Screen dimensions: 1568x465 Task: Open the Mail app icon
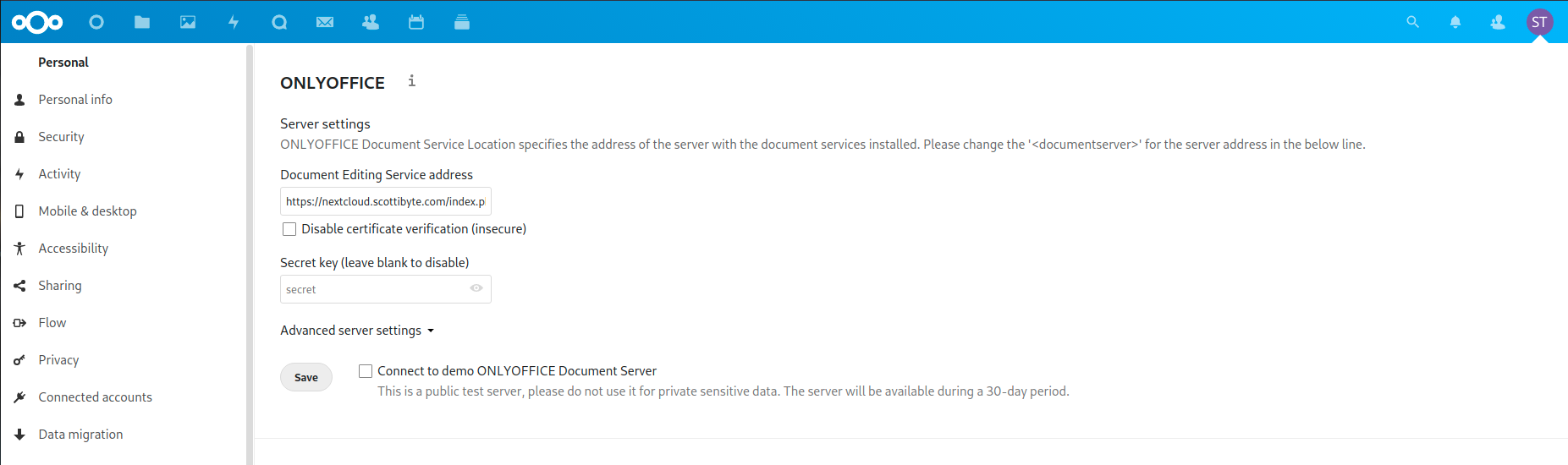pyautogui.click(x=325, y=22)
